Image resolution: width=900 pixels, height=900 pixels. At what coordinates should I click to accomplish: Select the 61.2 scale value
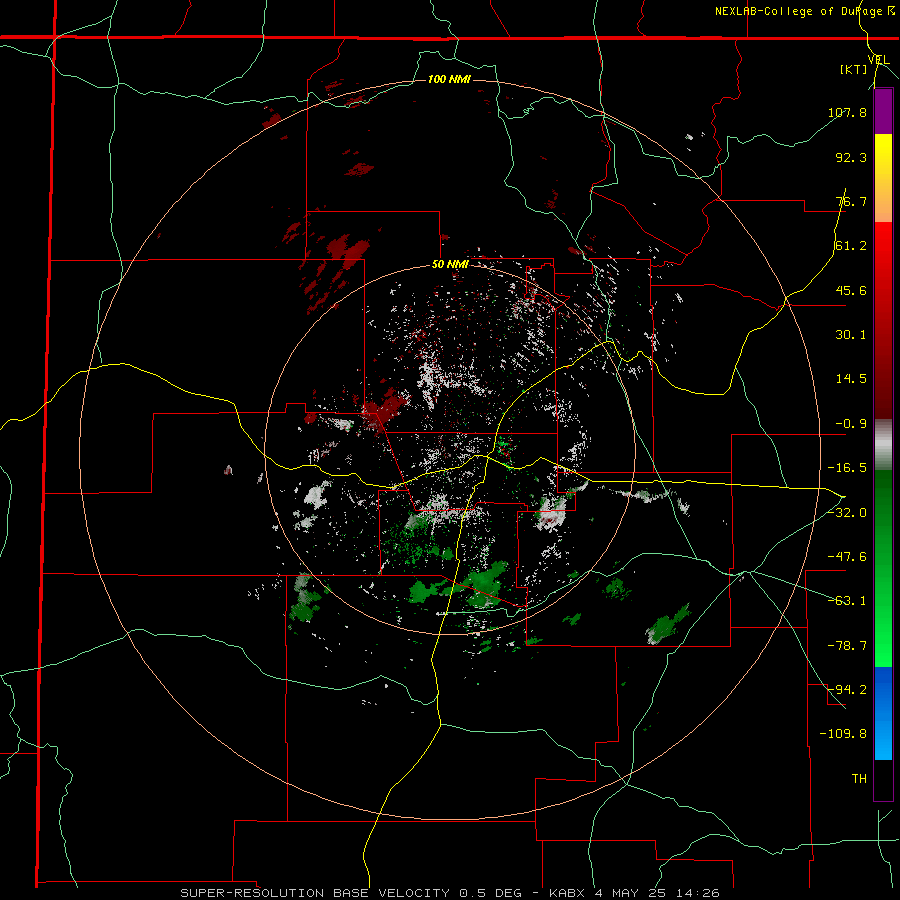pyautogui.click(x=851, y=246)
